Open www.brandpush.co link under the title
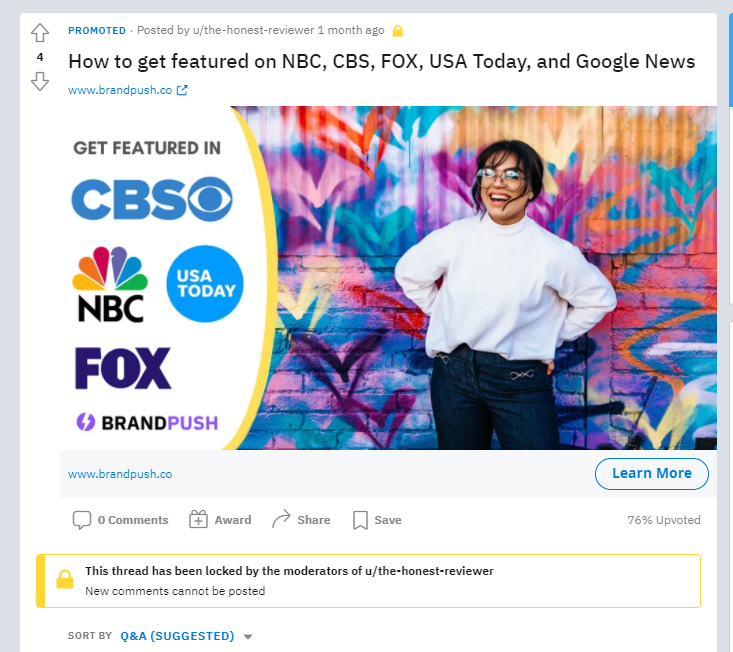Screen dimensions: 733x652 (x=121, y=90)
